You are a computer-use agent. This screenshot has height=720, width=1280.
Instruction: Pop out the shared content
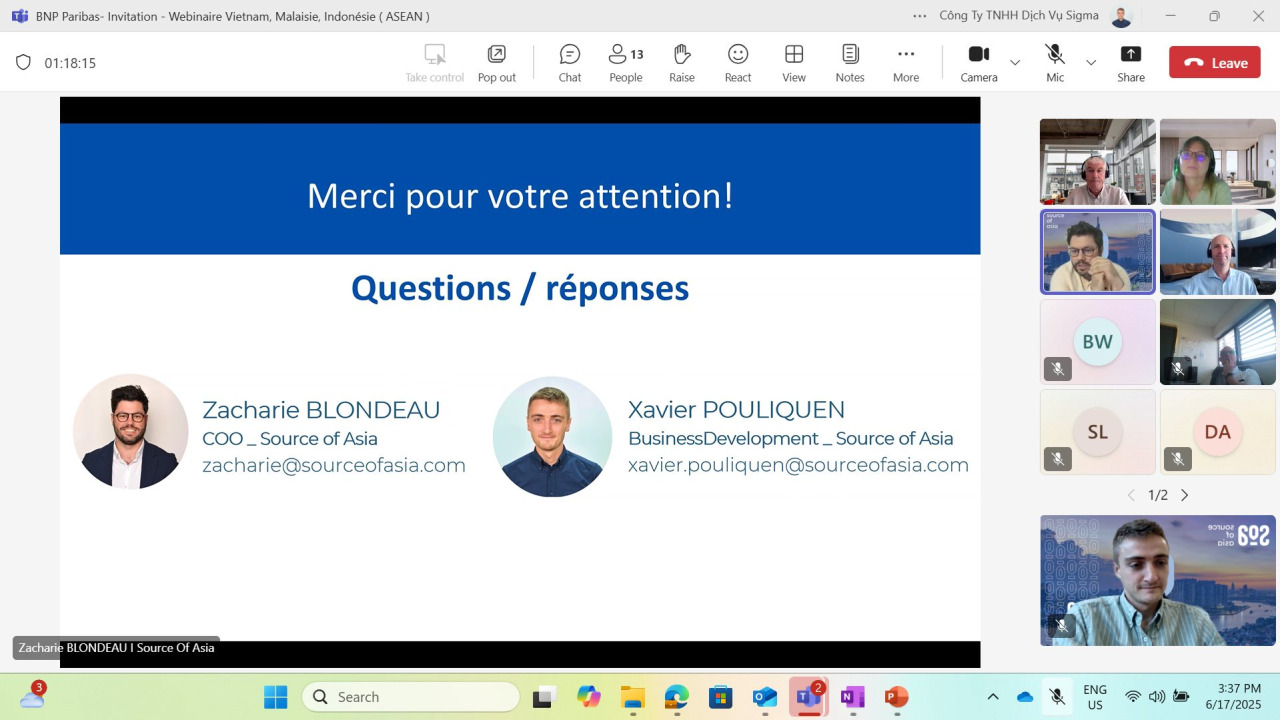point(497,63)
